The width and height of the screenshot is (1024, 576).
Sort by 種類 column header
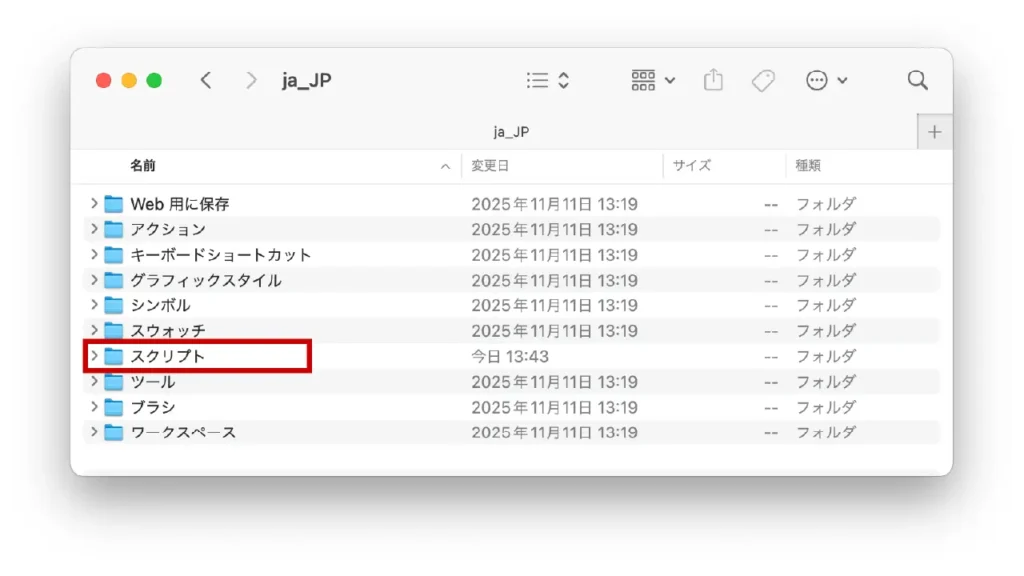pyautogui.click(x=808, y=166)
